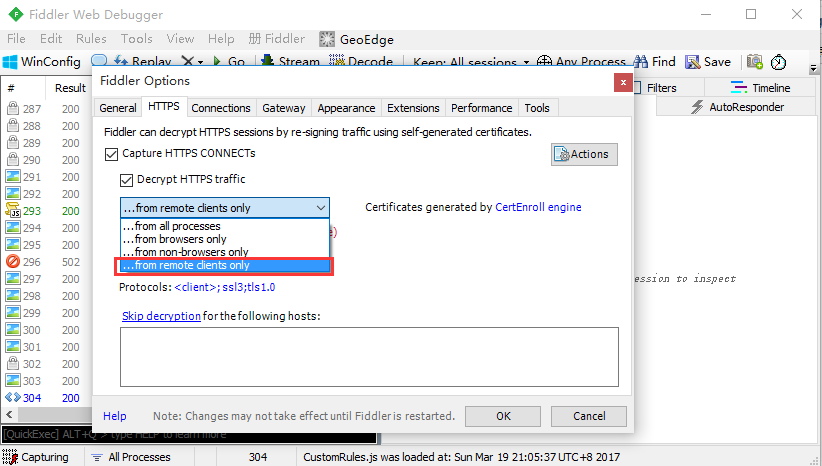
Task: Open the Help menu in menu bar
Action: [x=221, y=39]
